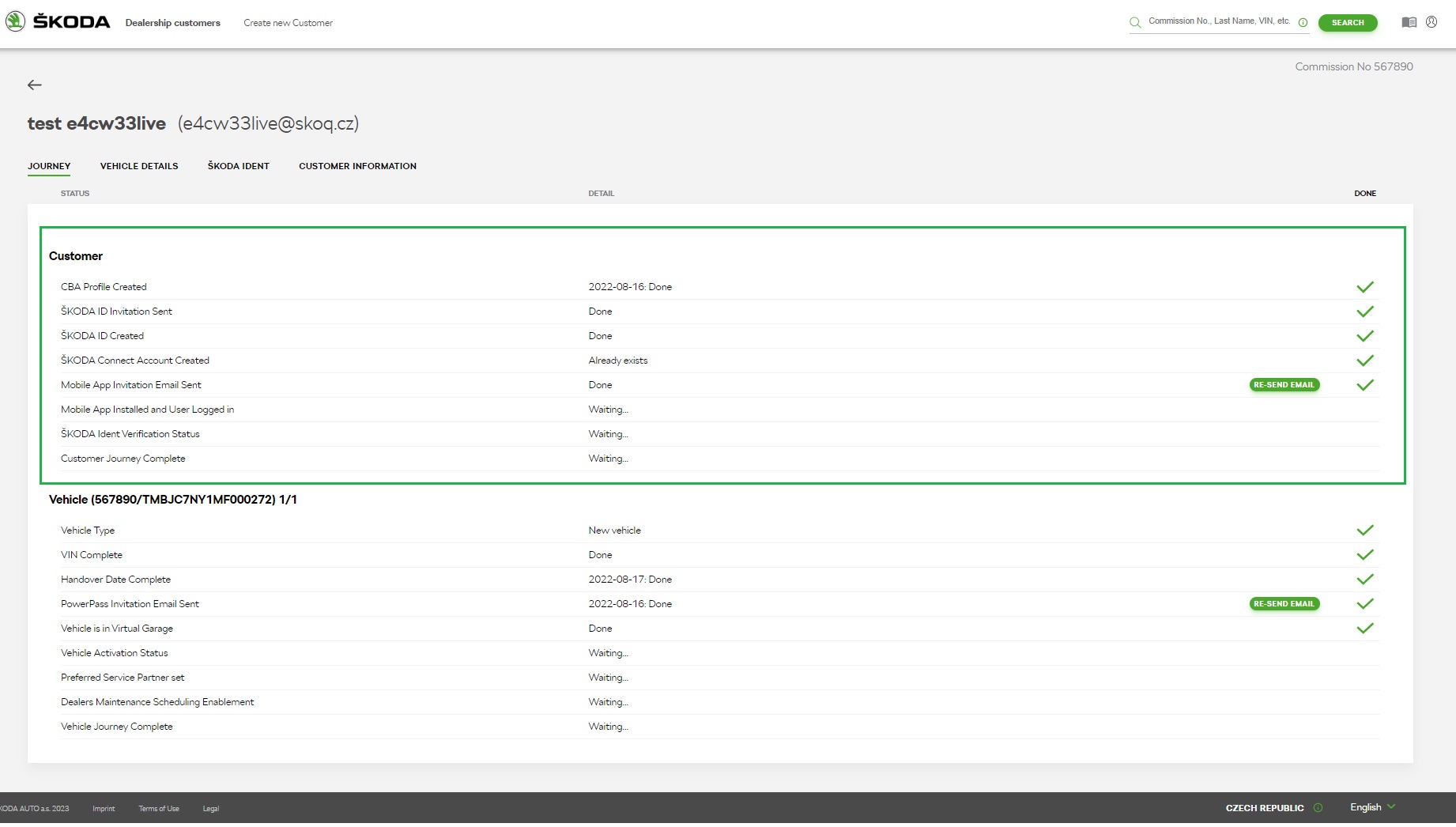Image resolution: width=1456 pixels, height=827 pixels.
Task: Click the checkmark for ŠKODA ID Invitation Sent
Action: click(1365, 312)
